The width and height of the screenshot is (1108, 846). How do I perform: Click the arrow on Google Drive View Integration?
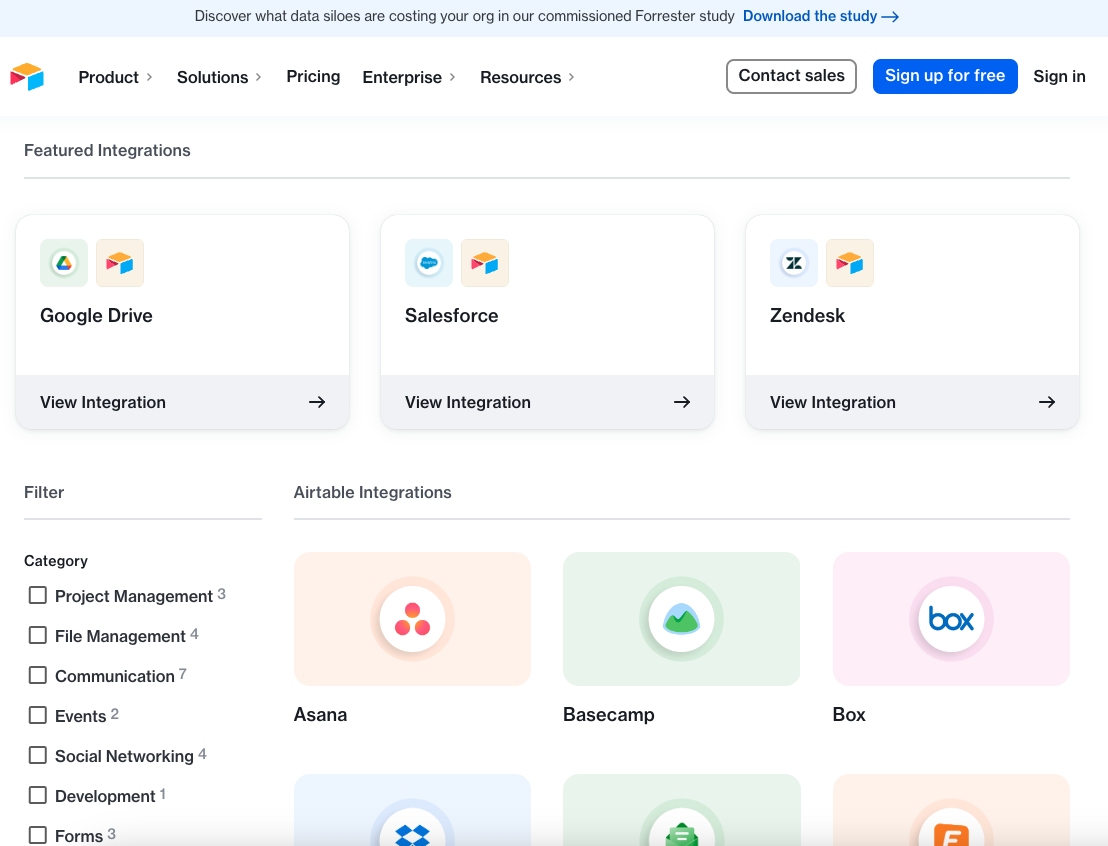click(317, 402)
